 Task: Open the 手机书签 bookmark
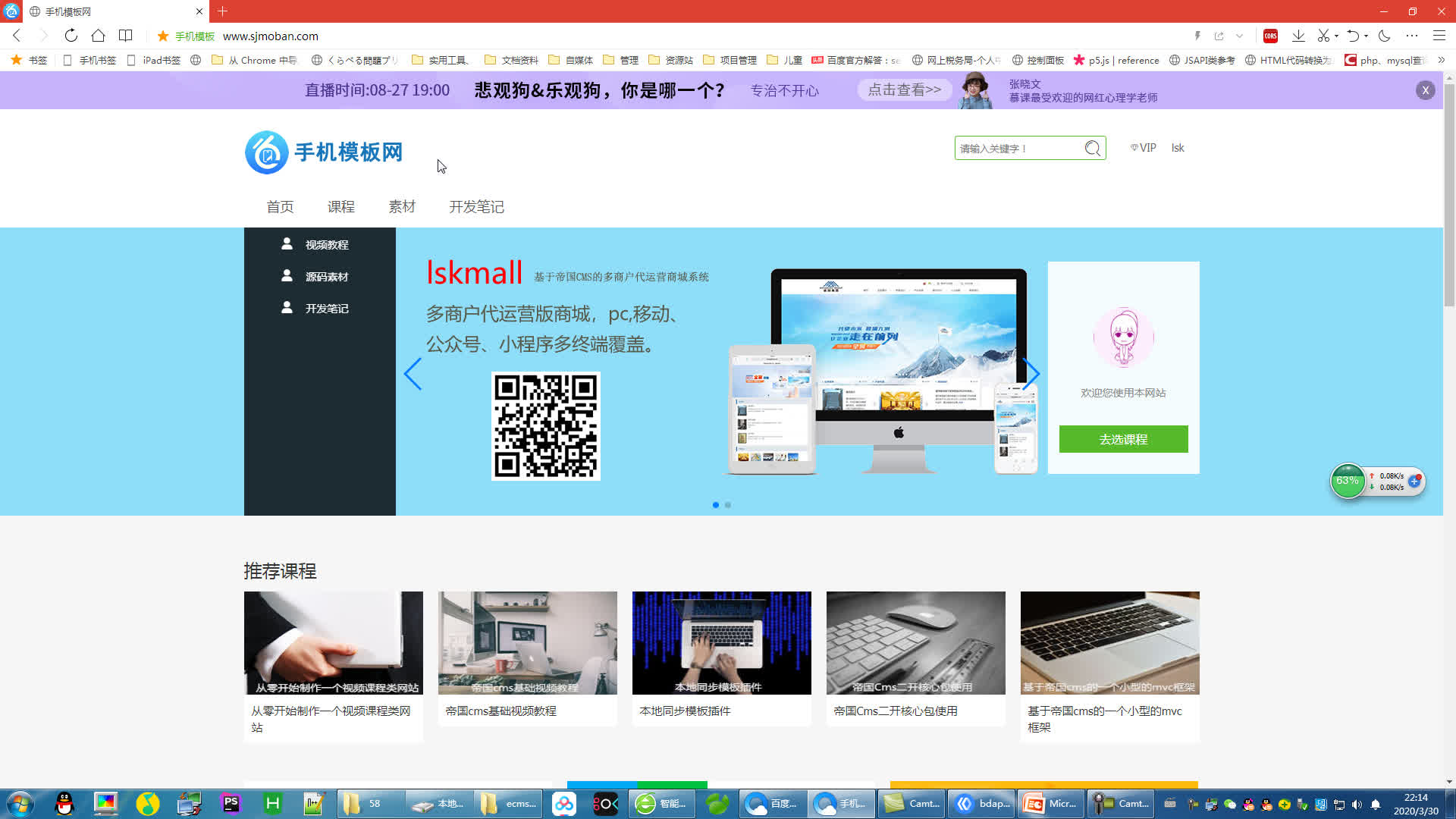pos(89,60)
